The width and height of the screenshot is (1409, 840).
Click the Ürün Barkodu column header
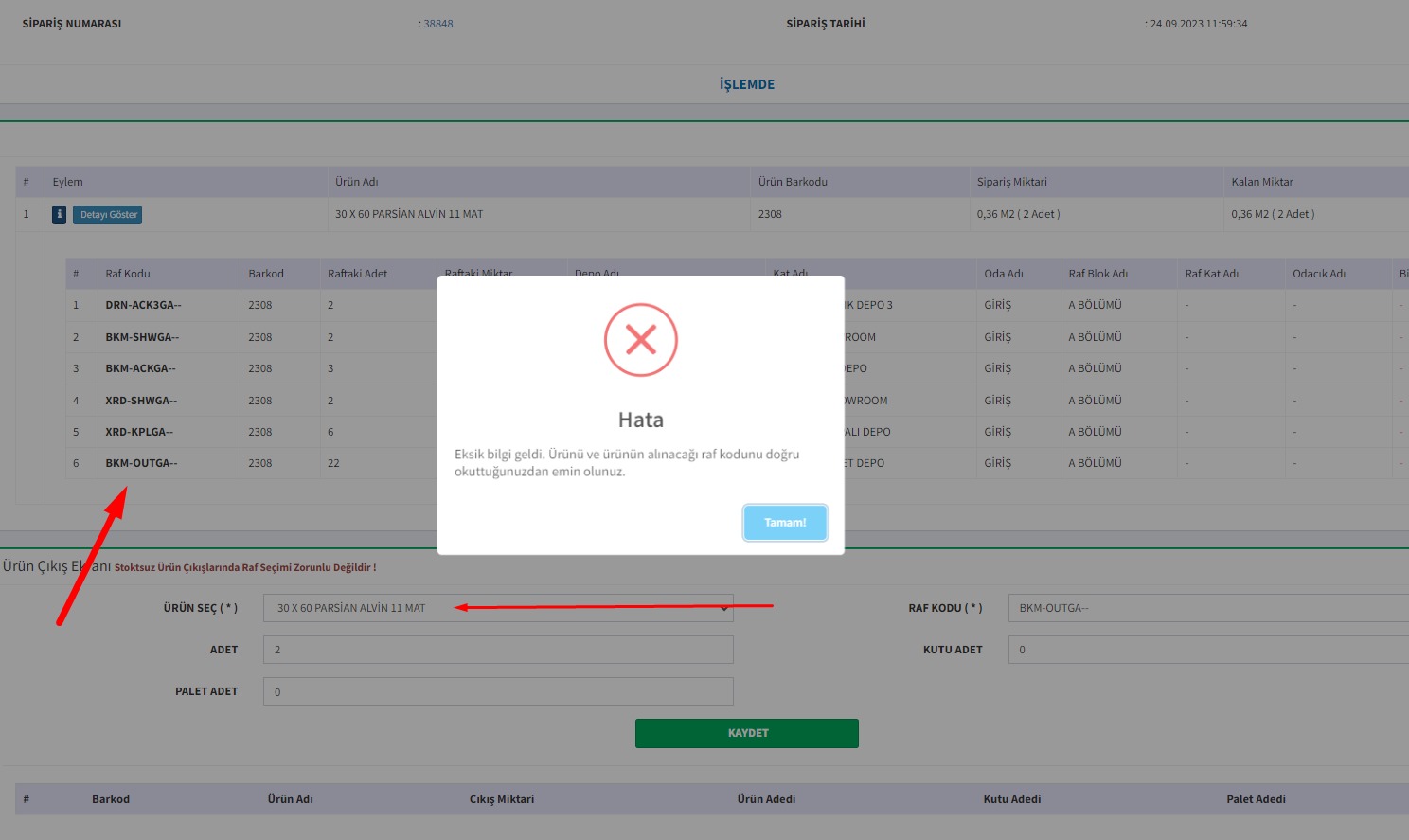793,182
